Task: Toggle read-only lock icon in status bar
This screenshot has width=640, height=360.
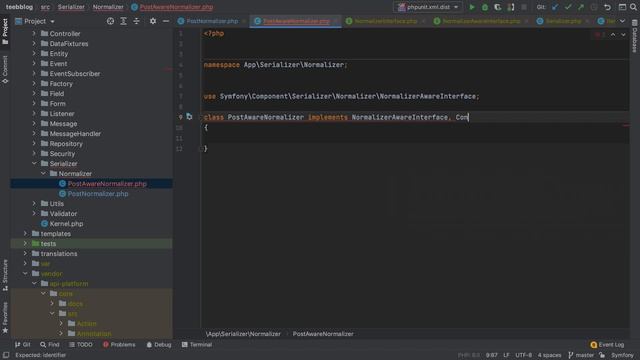Action: [602, 355]
